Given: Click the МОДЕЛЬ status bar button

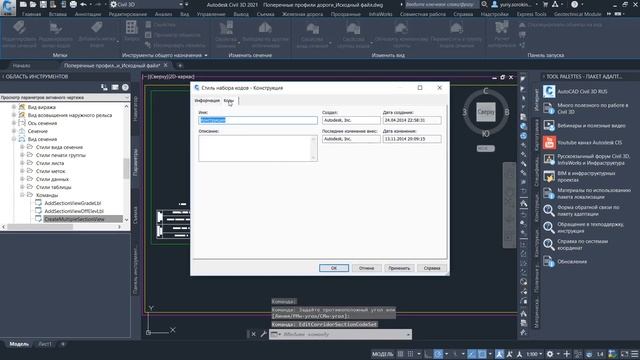Looking at the screenshot, I should pyautogui.click(x=382, y=354).
